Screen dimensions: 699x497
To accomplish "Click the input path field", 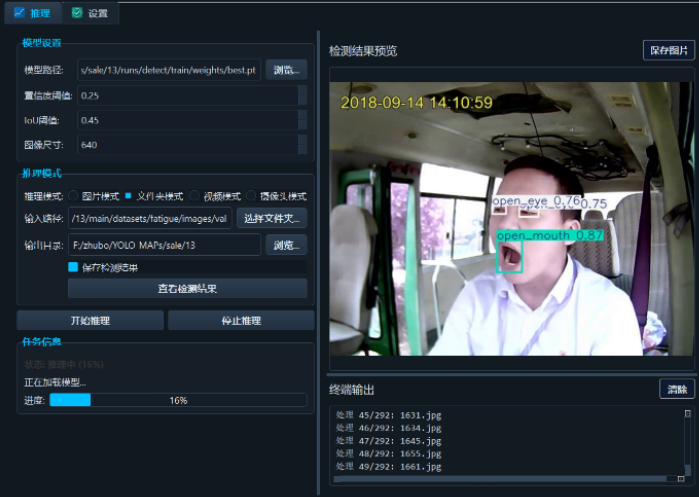I will click(x=150, y=218).
